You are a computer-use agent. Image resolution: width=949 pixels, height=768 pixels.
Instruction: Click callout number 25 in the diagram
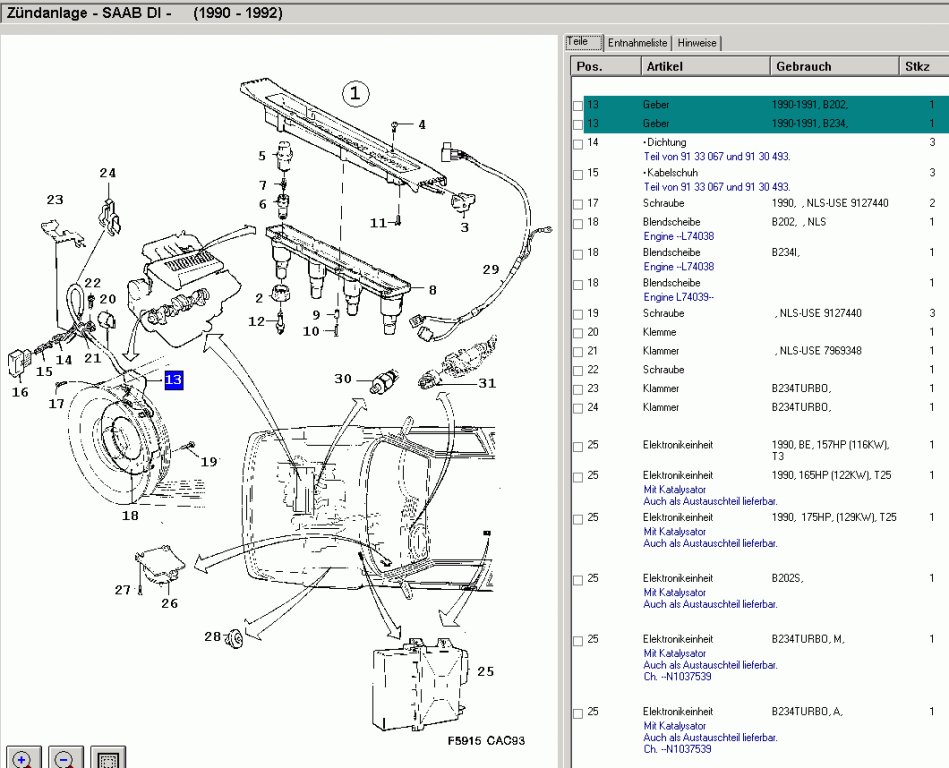[485, 671]
